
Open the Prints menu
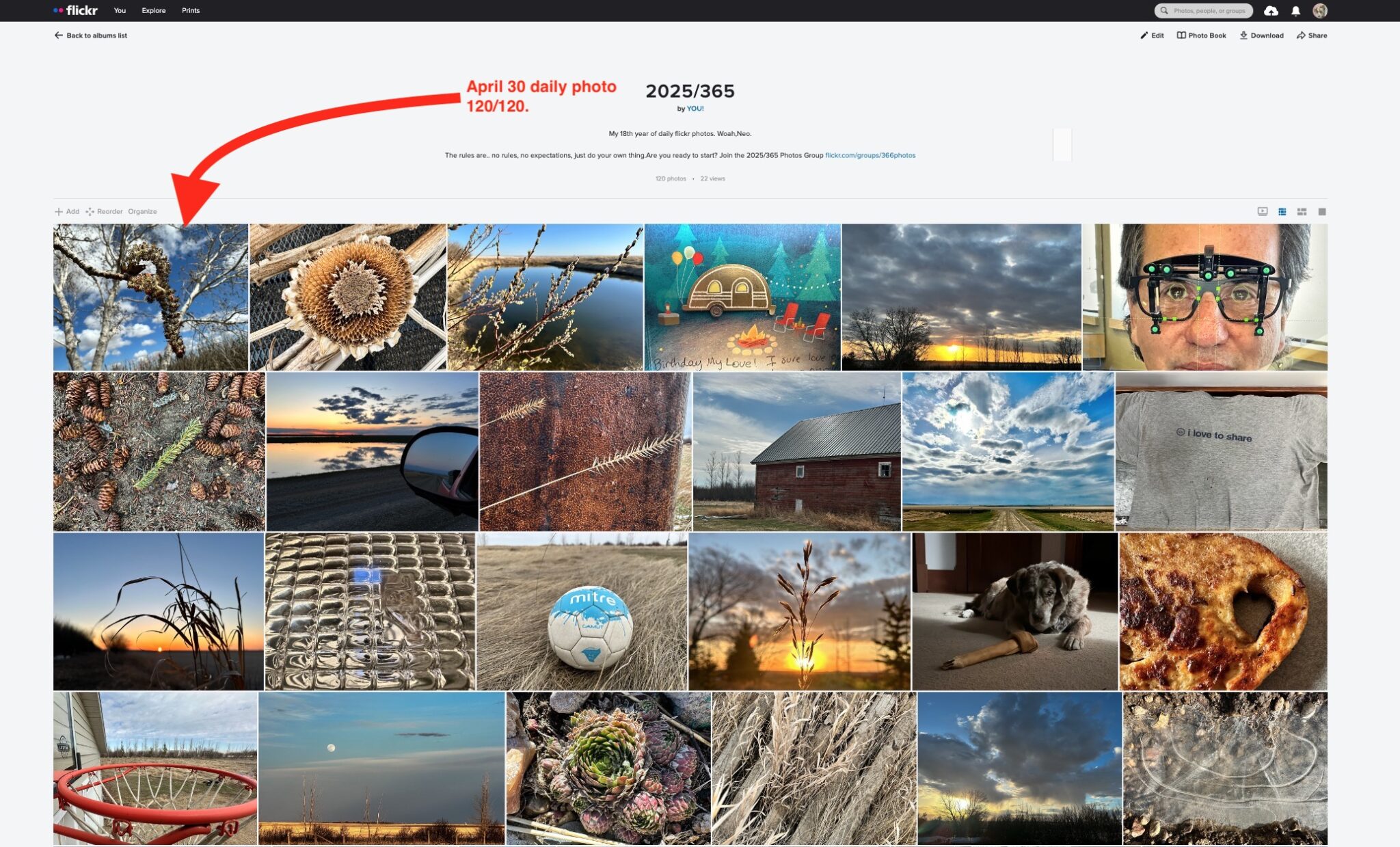tap(191, 10)
